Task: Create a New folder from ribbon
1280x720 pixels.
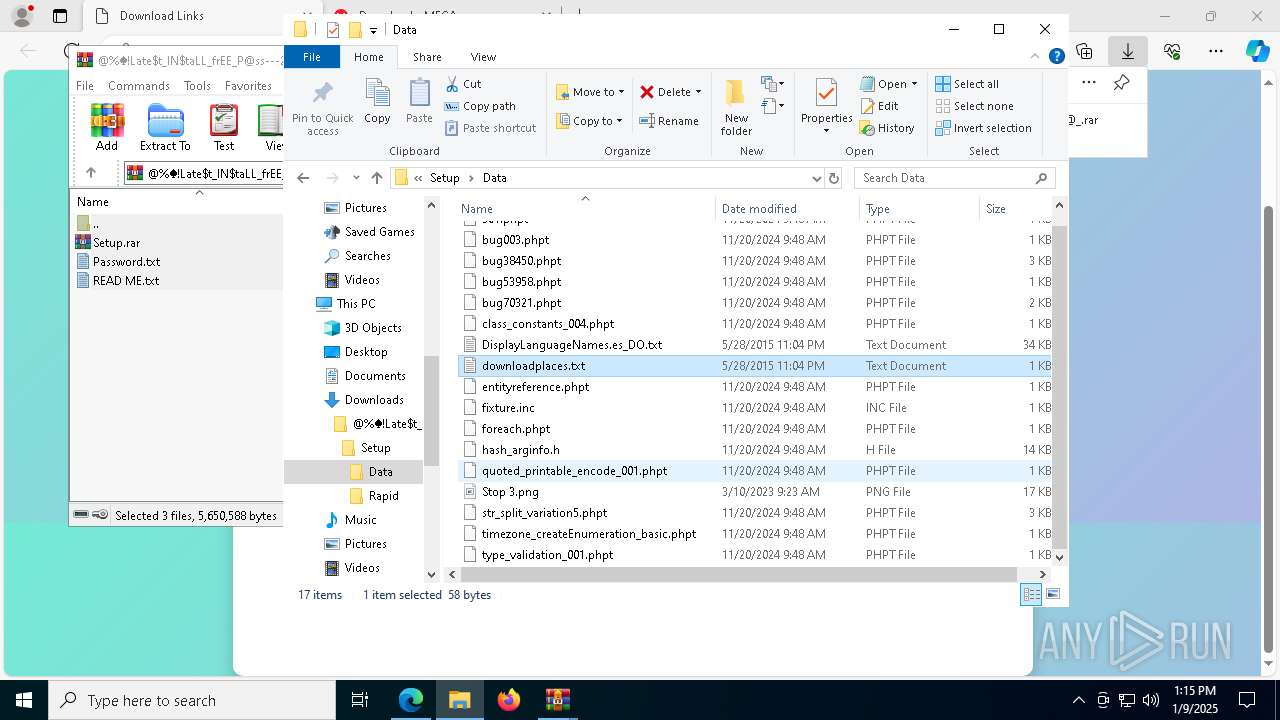Action: pos(736,107)
